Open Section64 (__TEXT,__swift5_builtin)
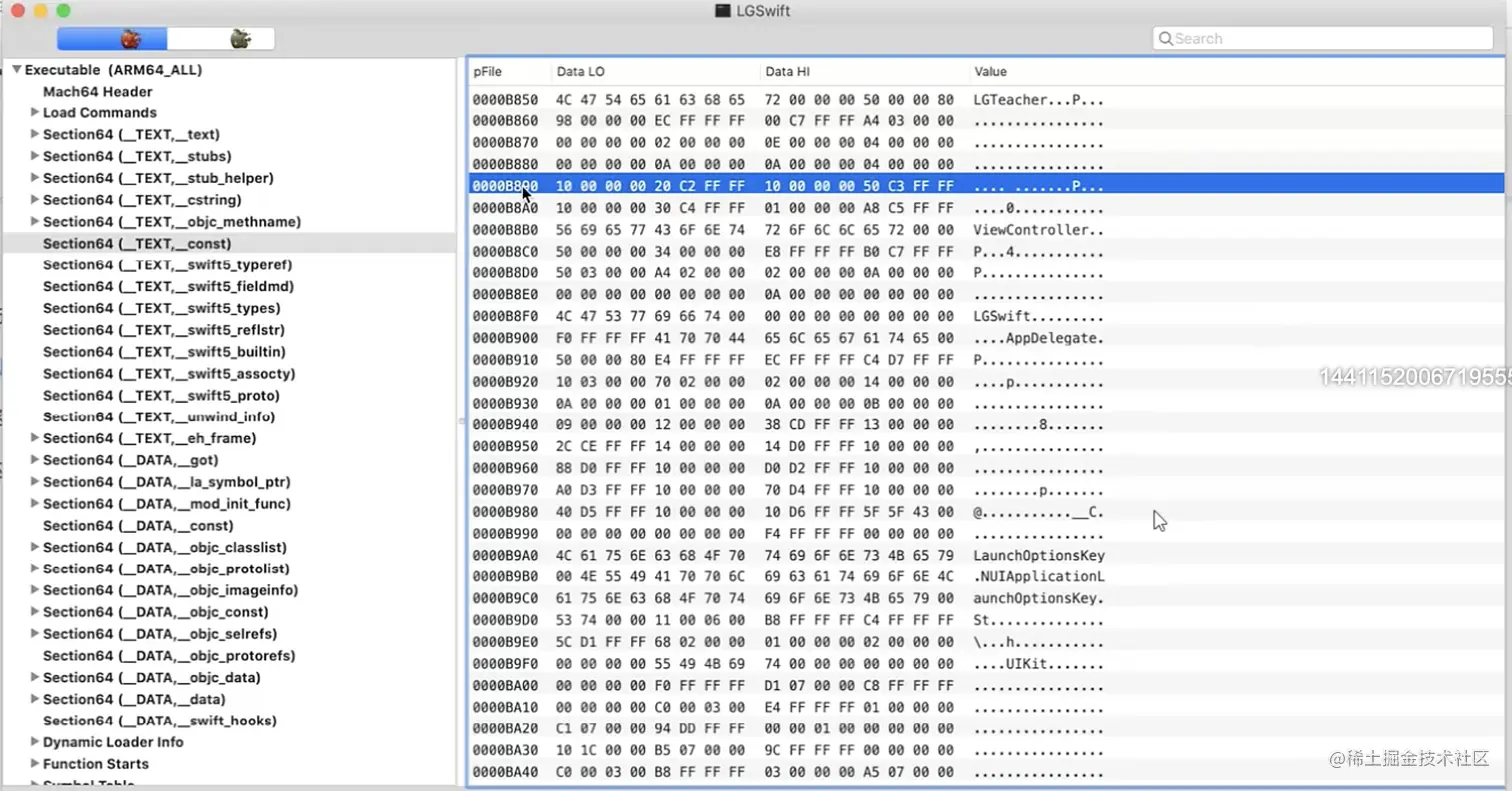Viewport: 1512px width, 791px height. [164, 352]
